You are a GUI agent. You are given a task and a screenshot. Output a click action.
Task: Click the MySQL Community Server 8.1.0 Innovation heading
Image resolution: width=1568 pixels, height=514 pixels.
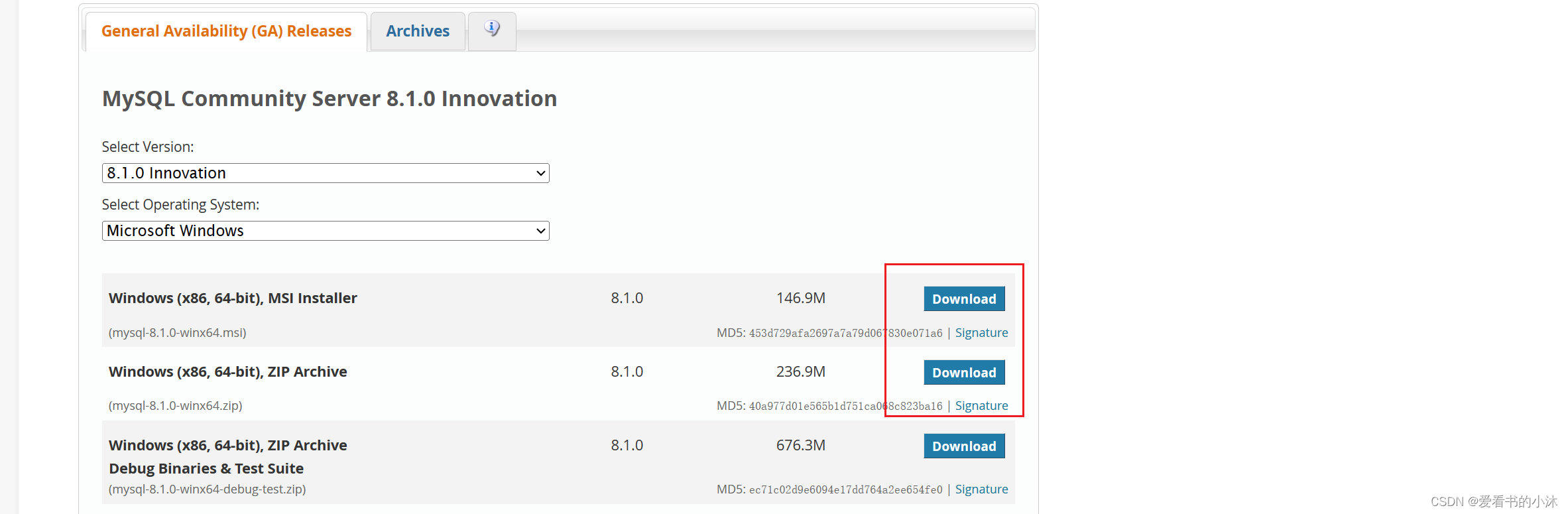point(330,98)
